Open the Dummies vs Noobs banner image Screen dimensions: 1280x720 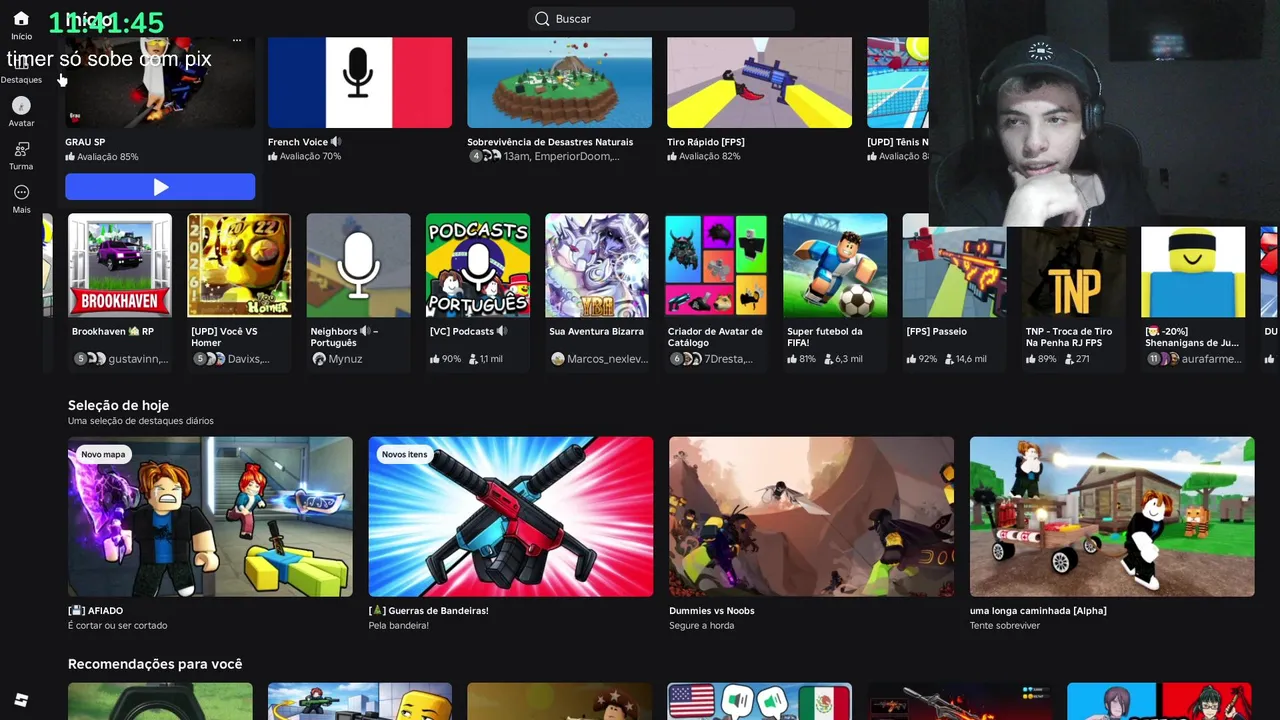(811, 516)
